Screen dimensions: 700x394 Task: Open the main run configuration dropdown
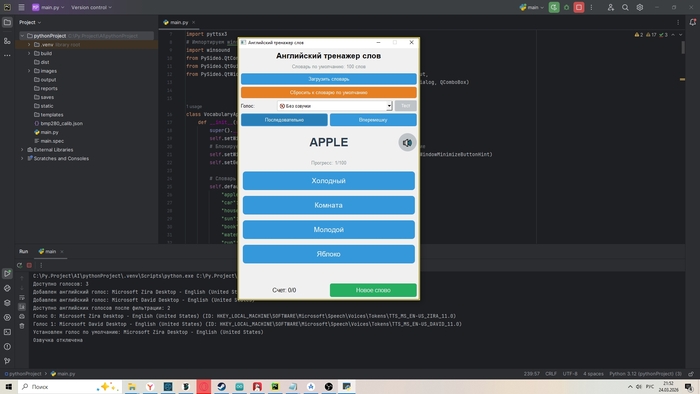pos(532,8)
